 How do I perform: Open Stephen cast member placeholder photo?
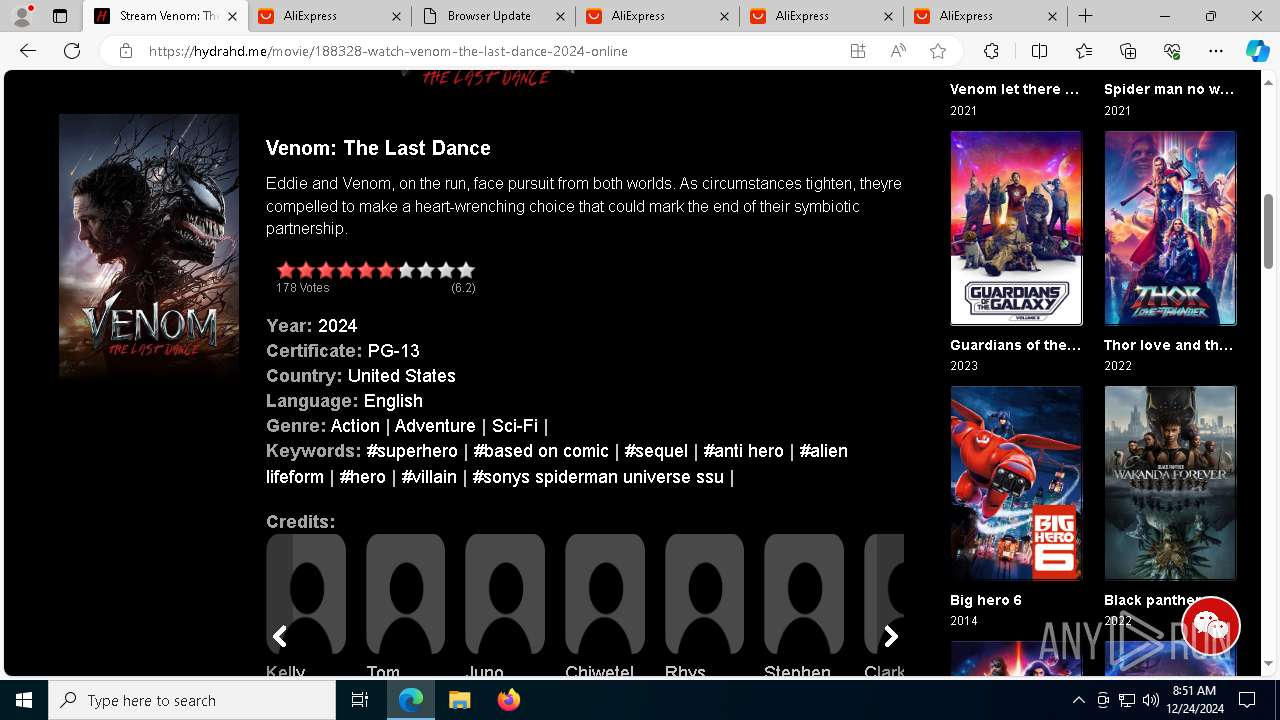804,594
